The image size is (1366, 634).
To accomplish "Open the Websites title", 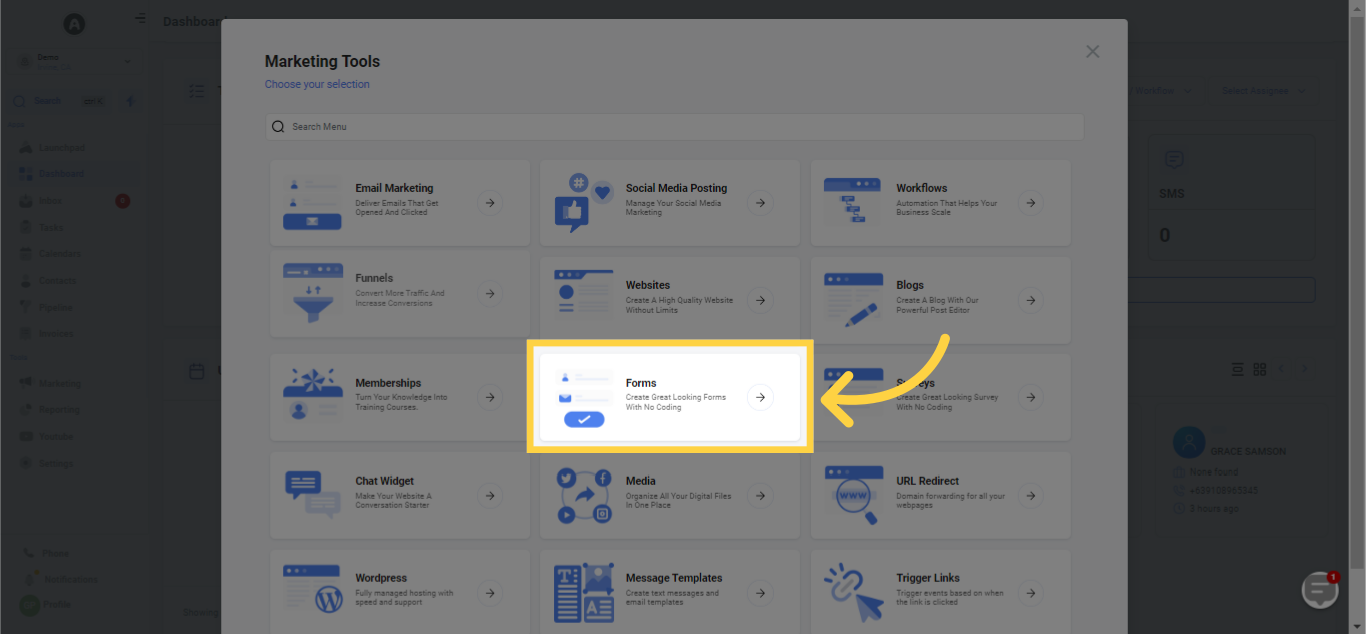I will coord(648,285).
